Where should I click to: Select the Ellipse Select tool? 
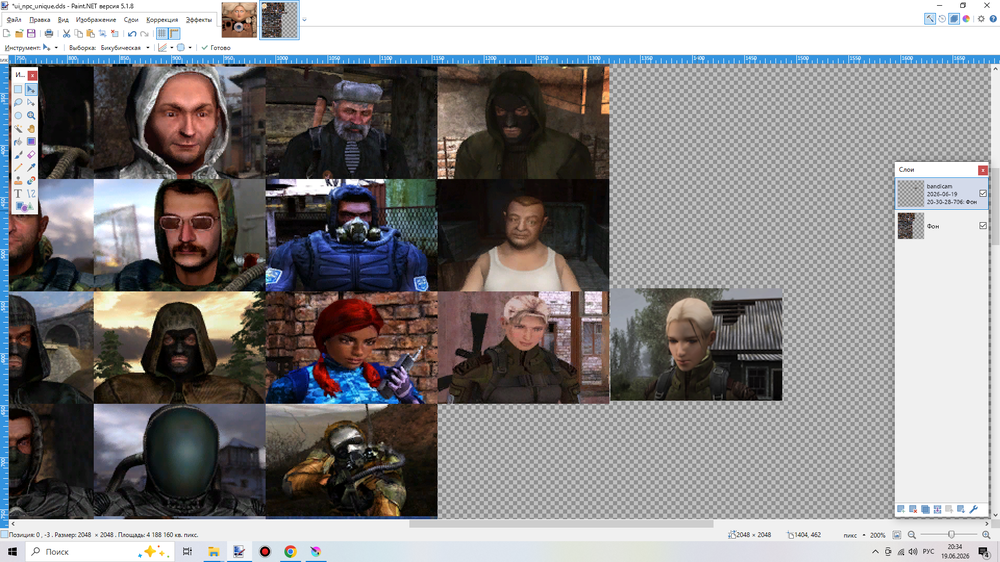(18, 115)
